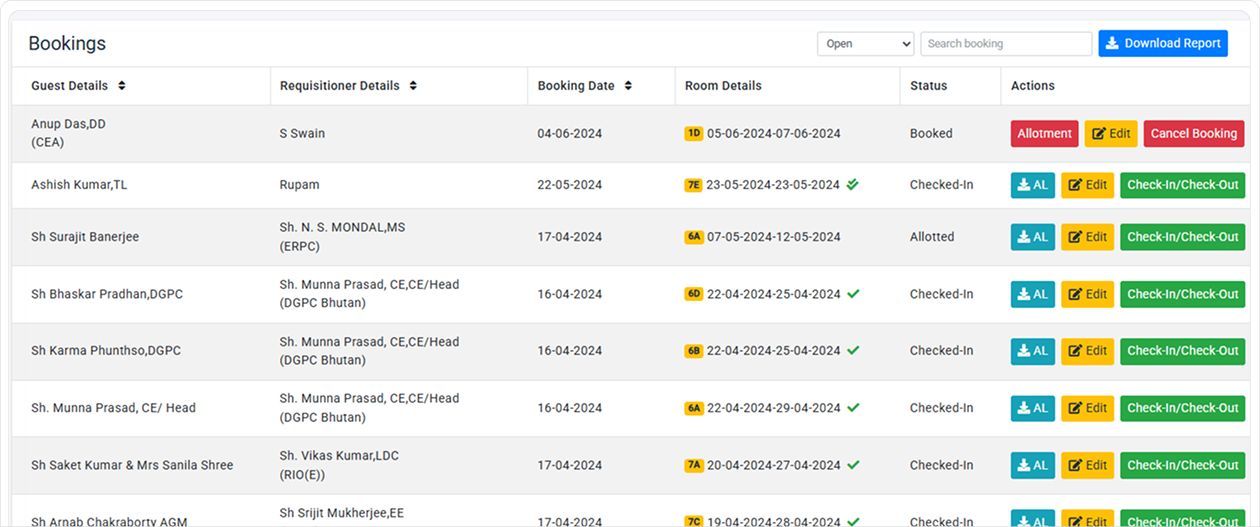Click room badge 1D for Anup Das
The height and width of the screenshot is (527, 1260).
pos(693,133)
